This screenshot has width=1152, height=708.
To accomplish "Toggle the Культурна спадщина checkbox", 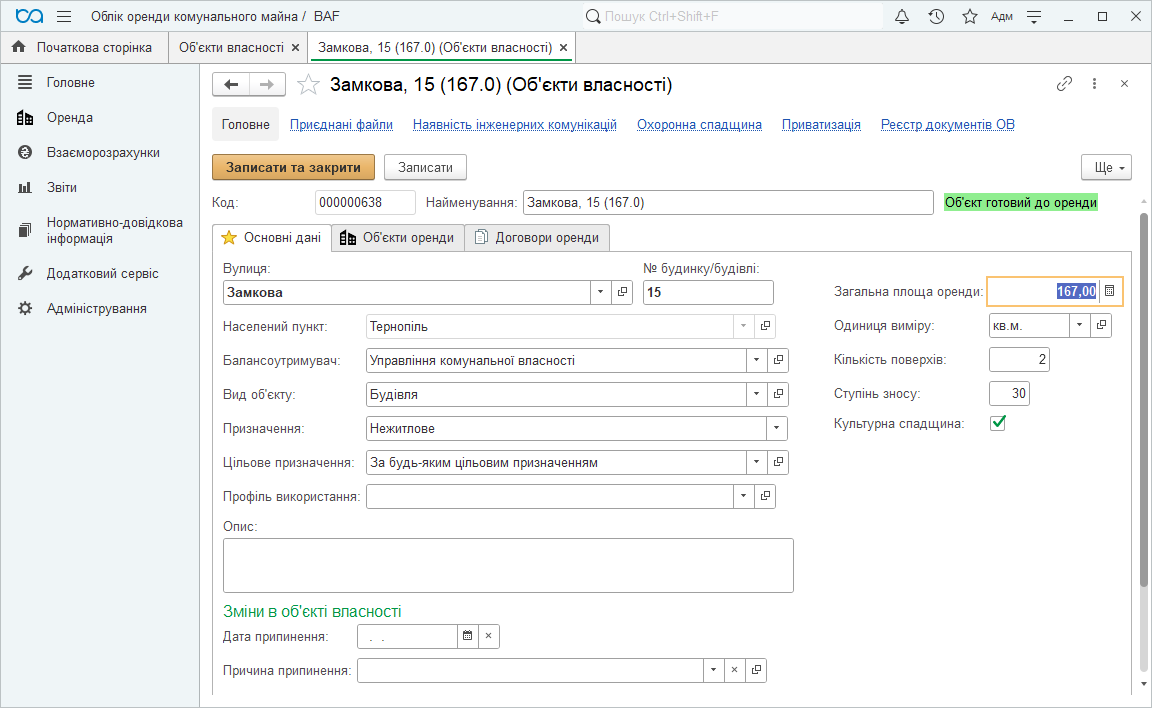I will point(997,423).
